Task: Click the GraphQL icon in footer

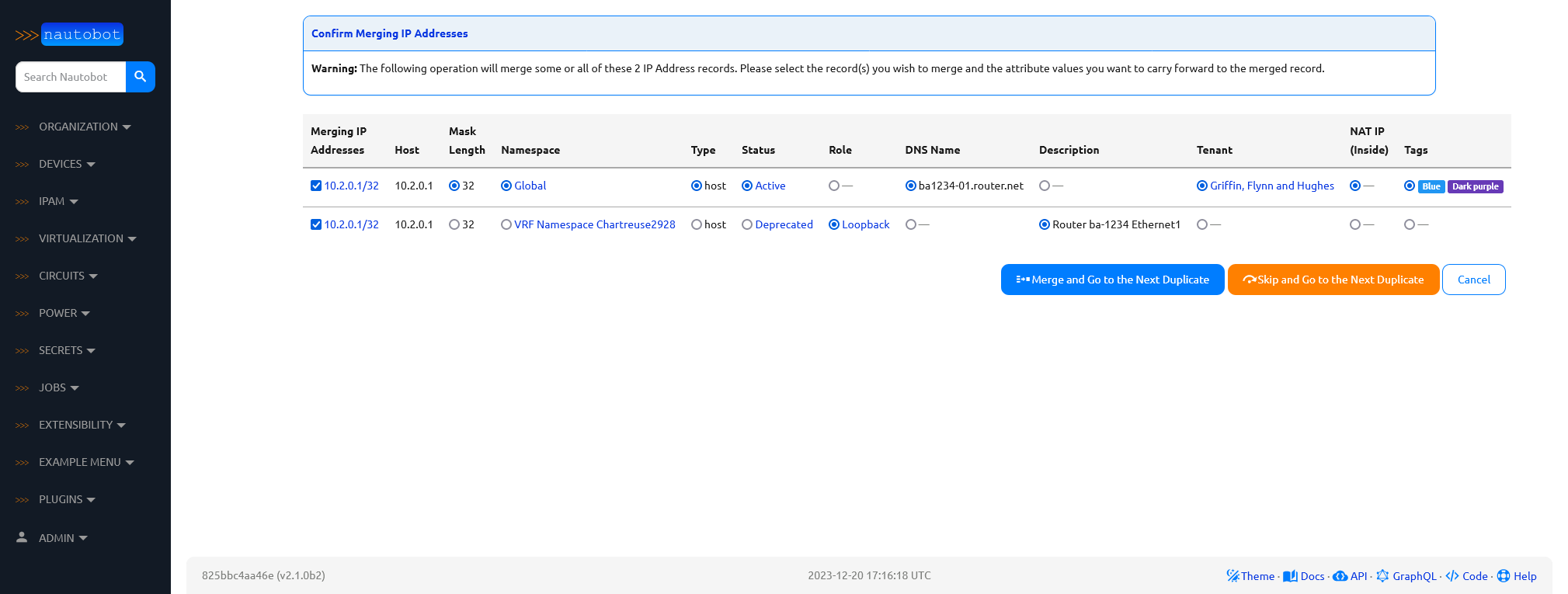Action: pos(1382,576)
